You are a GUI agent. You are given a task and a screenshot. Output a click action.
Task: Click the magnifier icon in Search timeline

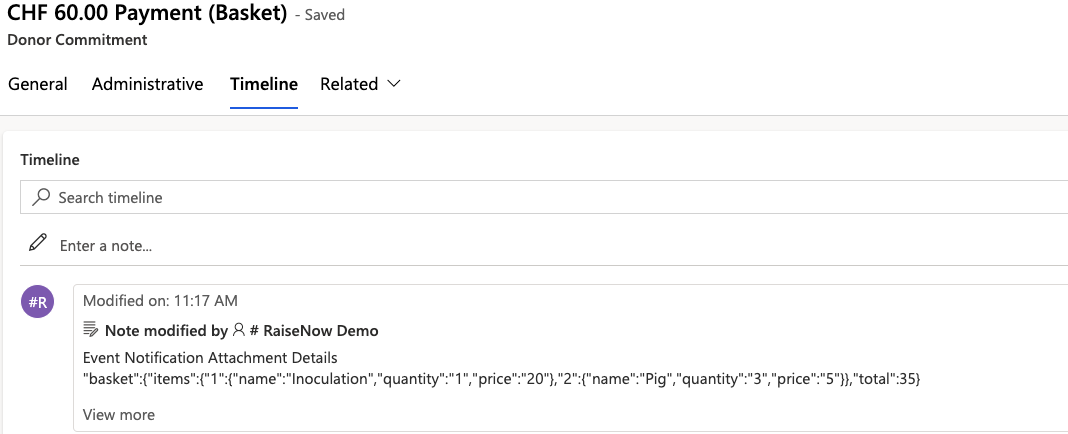(x=41, y=198)
